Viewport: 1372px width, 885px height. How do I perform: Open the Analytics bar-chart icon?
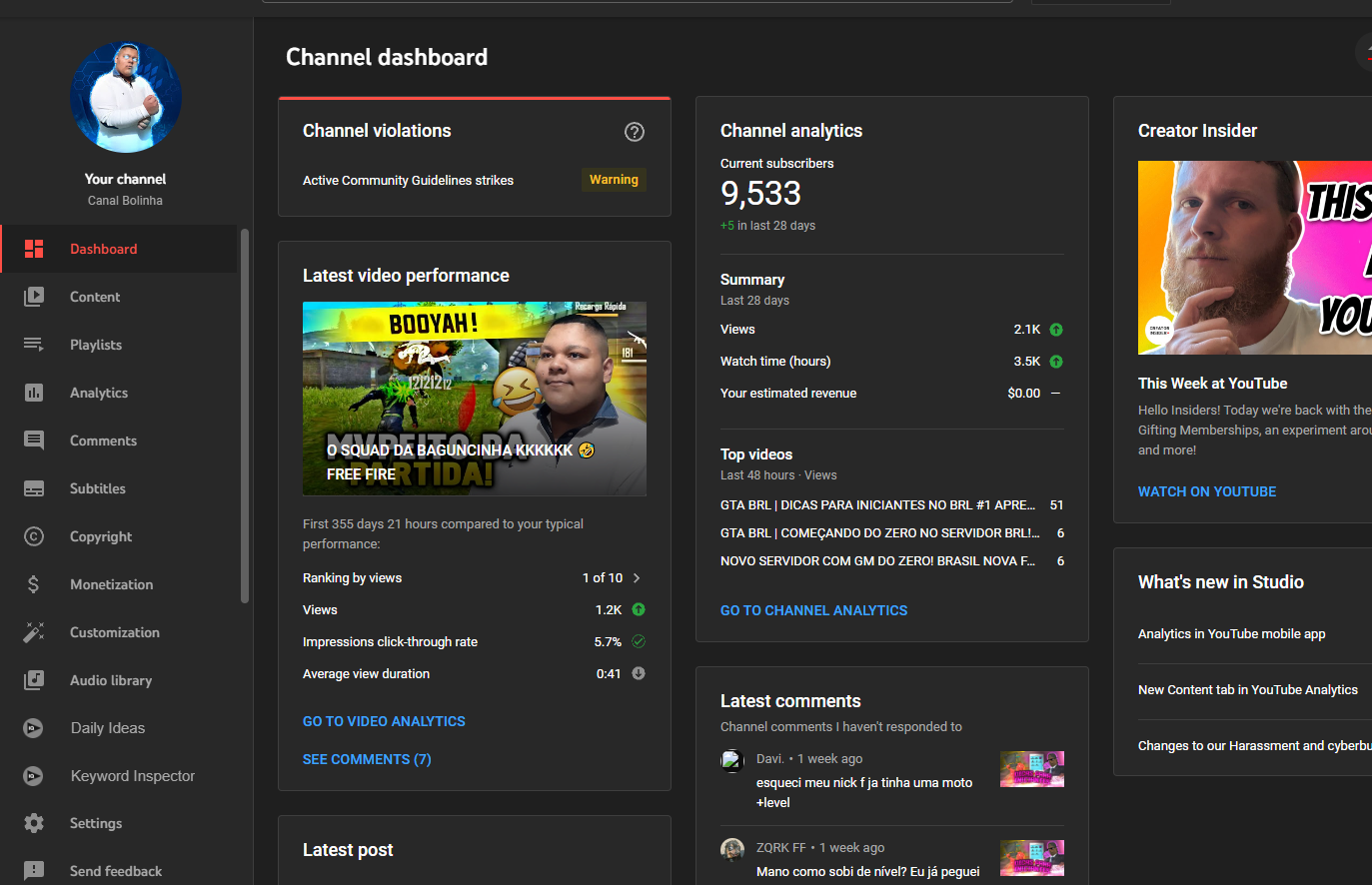(x=34, y=393)
